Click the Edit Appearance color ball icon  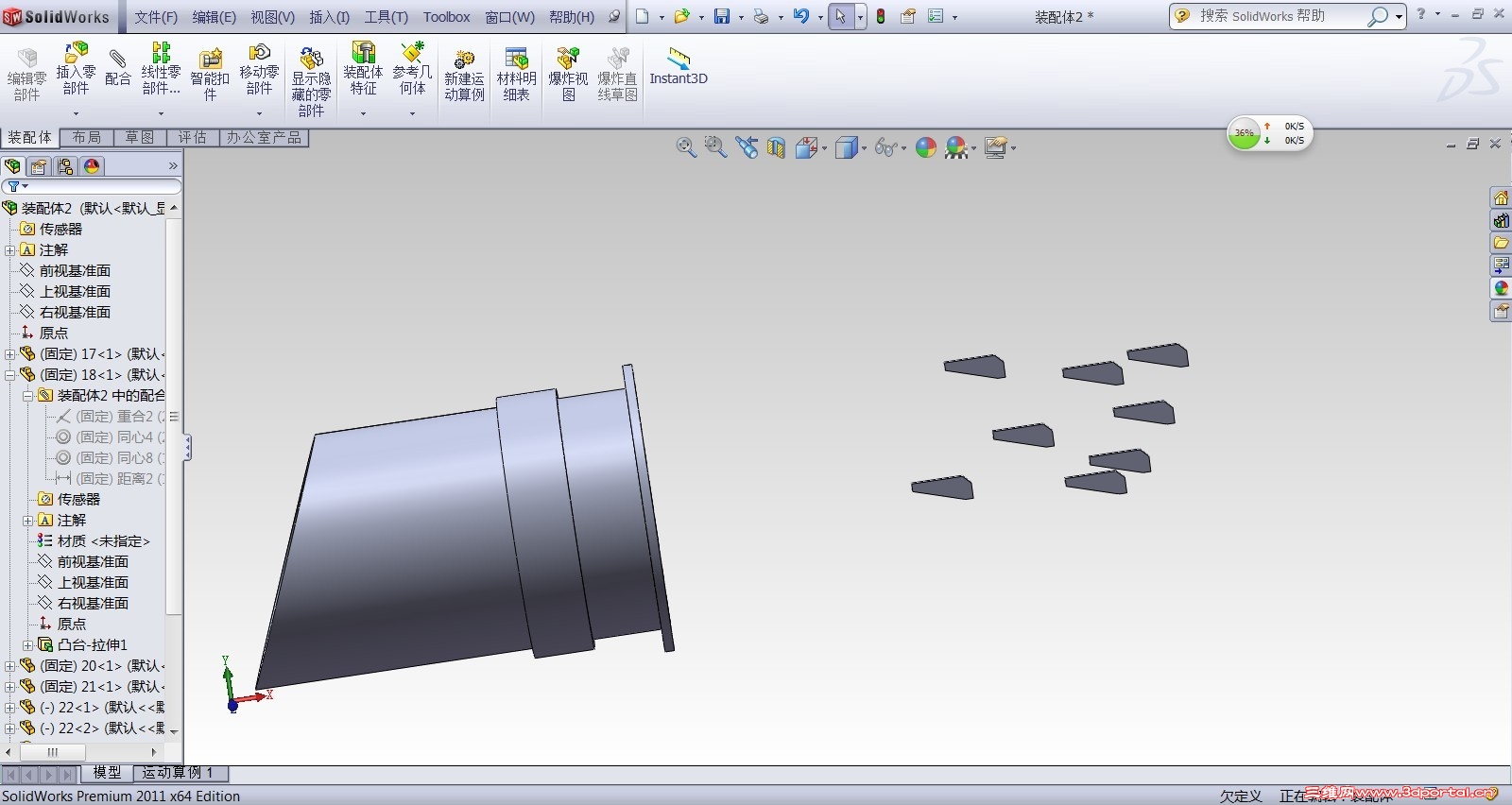coord(926,147)
